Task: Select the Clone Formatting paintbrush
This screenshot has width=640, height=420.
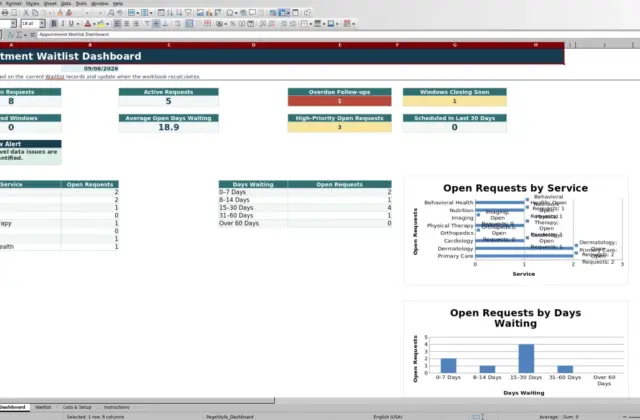Action: click(x=60, y=13)
